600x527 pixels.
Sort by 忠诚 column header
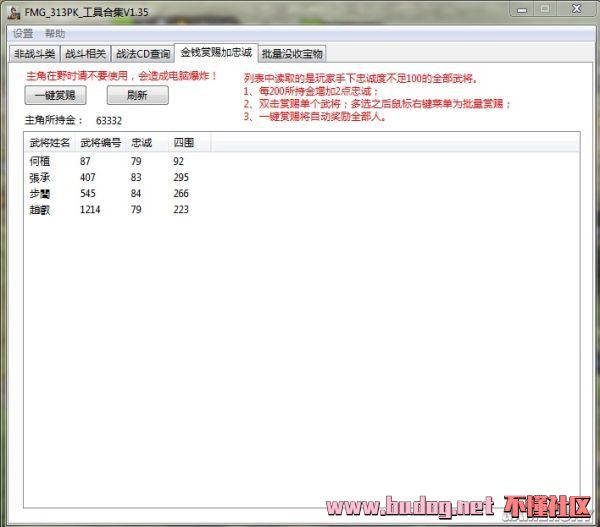coord(147,143)
